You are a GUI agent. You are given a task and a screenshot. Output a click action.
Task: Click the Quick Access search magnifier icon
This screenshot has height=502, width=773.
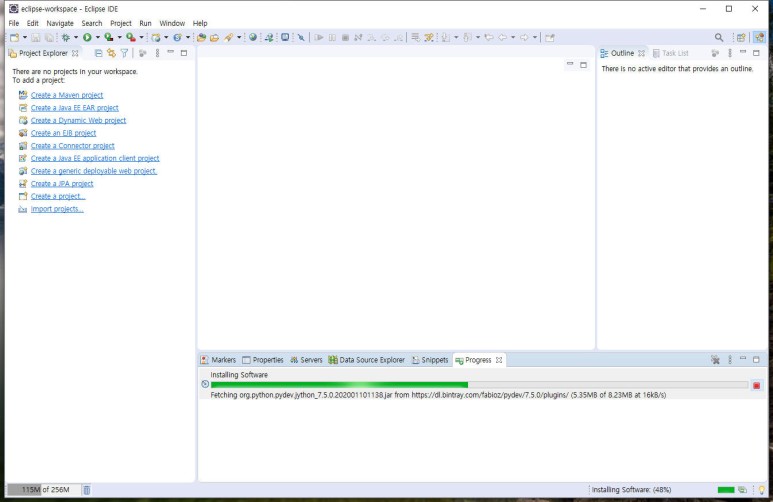[x=719, y=37]
